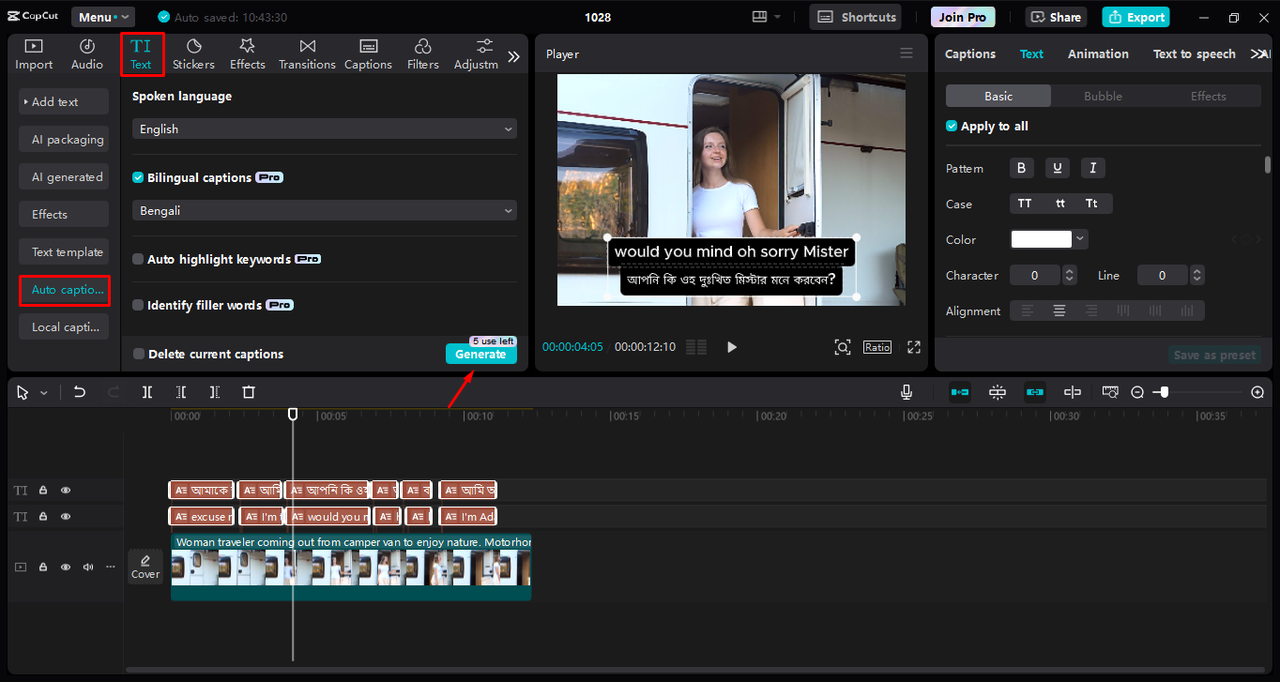Open the right panel Captions tab
This screenshot has width=1280, height=682.
click(970, 54)
